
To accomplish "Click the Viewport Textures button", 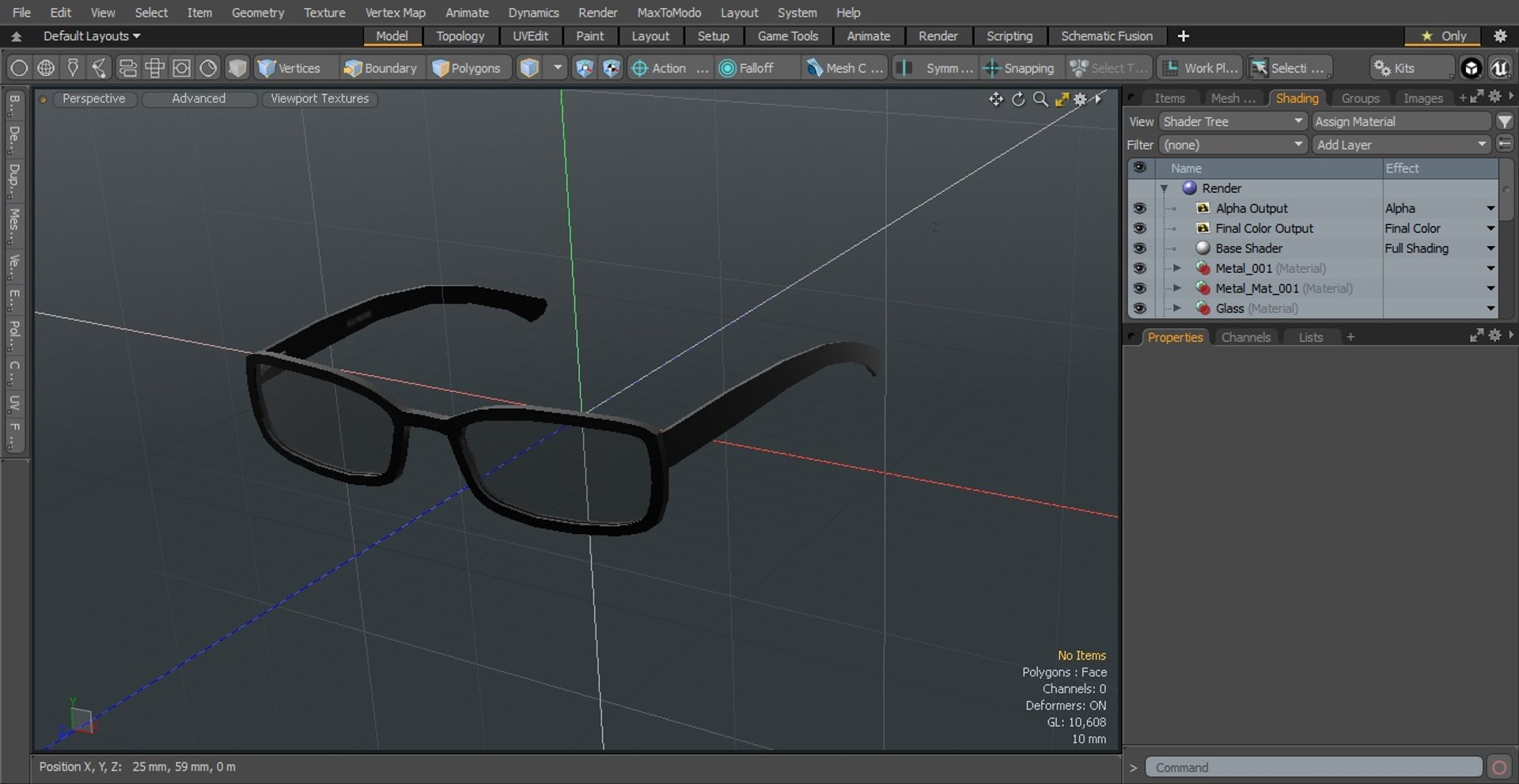I will [x=320, y=98].
